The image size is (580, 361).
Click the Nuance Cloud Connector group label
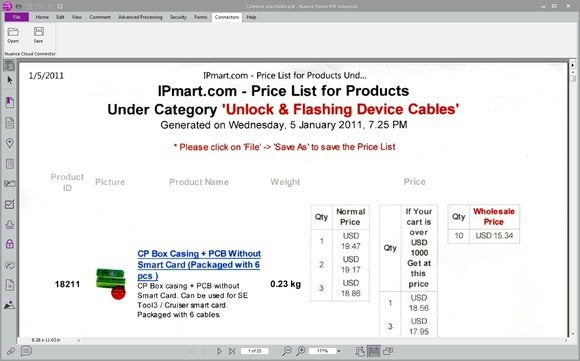30,54
